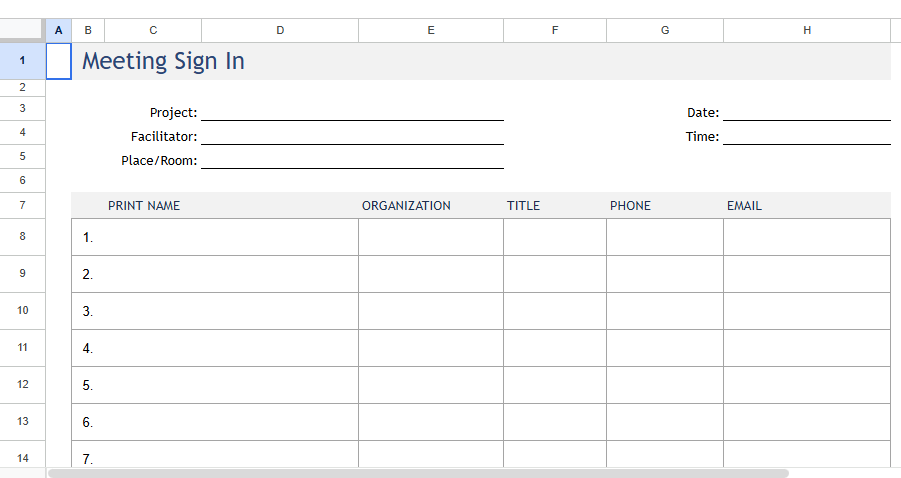901x478 pixels.
Task: Click the name cell numbered 1.
Action: (x=215, y=237)
